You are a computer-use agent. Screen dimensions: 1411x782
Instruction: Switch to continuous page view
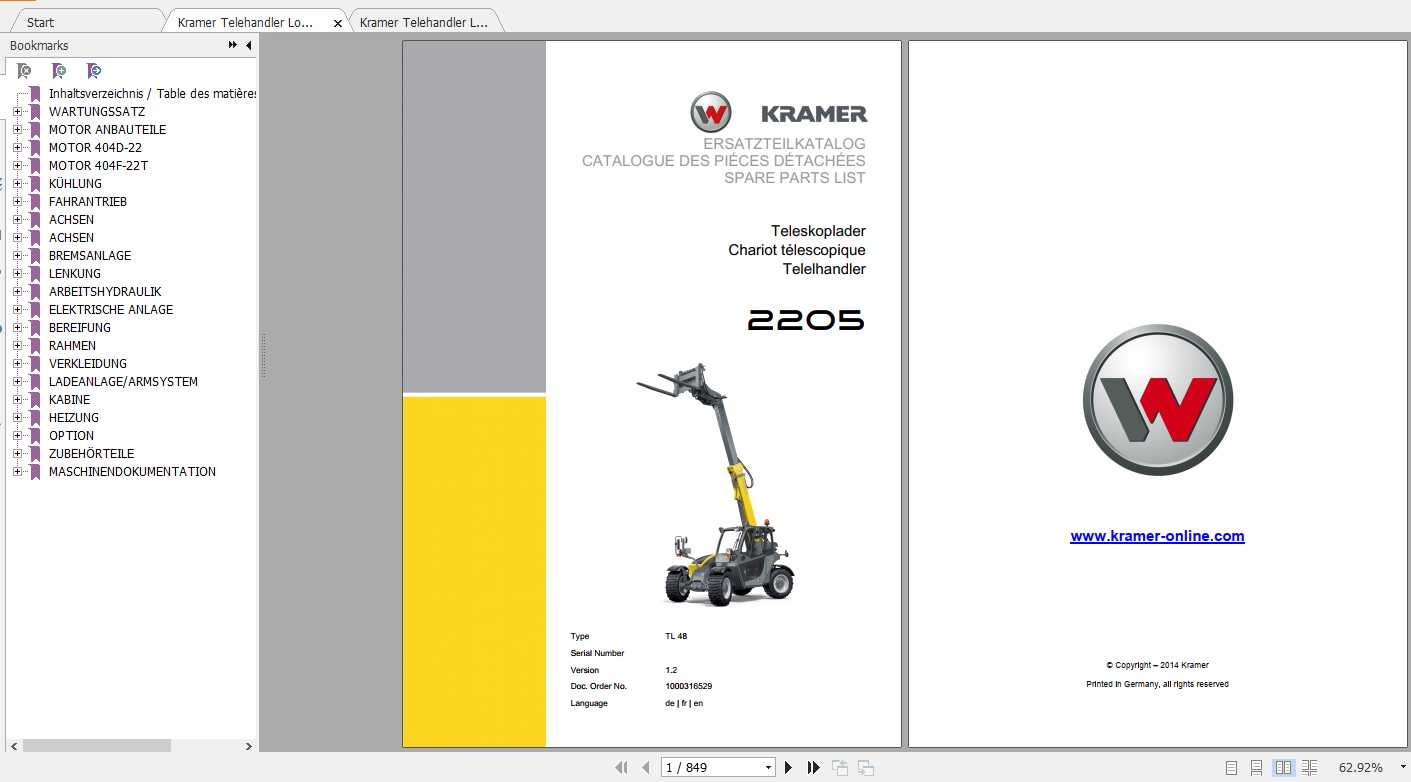(1257, 767)
